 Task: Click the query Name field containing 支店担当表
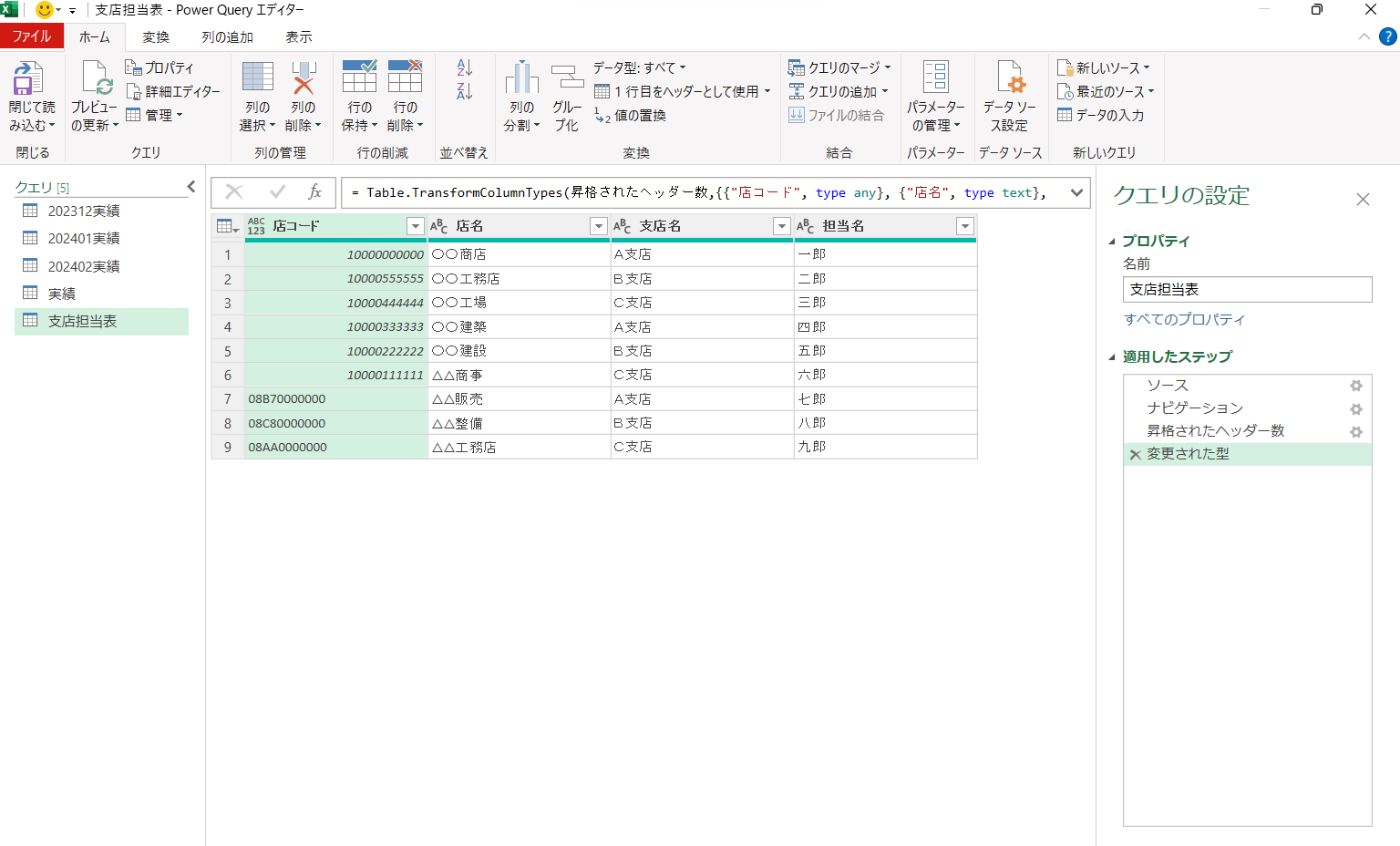[x=1248, y=289]
